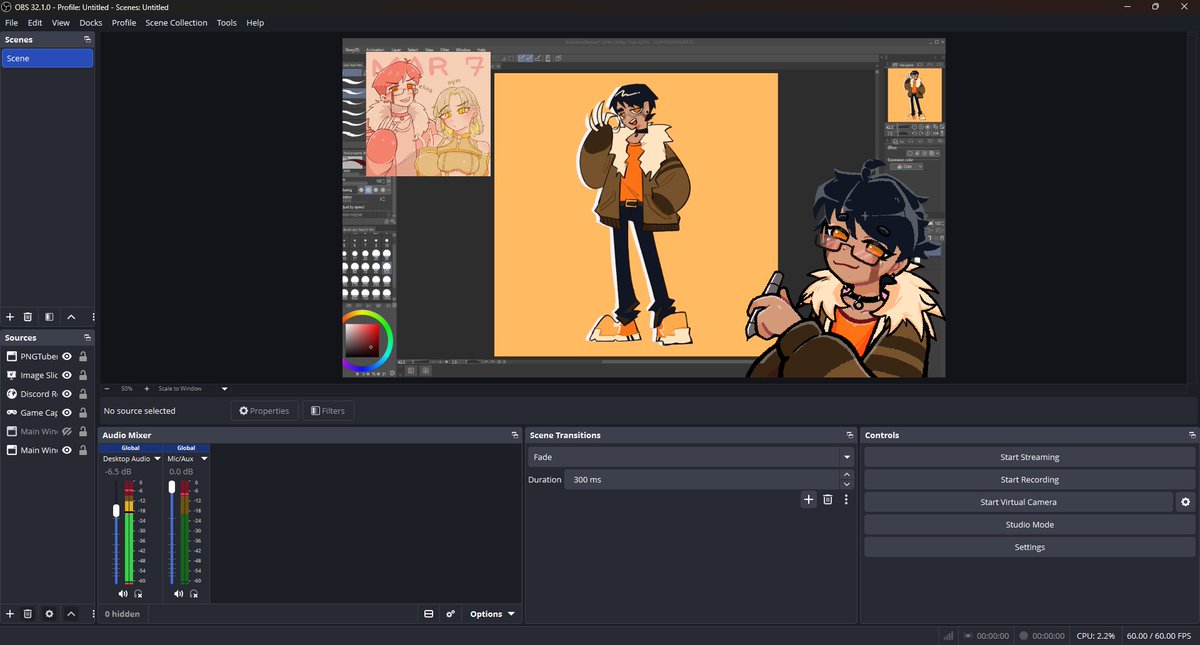Float the Controls dock with its pop-out icon
The image size is (1200, 645).
coord(1192,436)
